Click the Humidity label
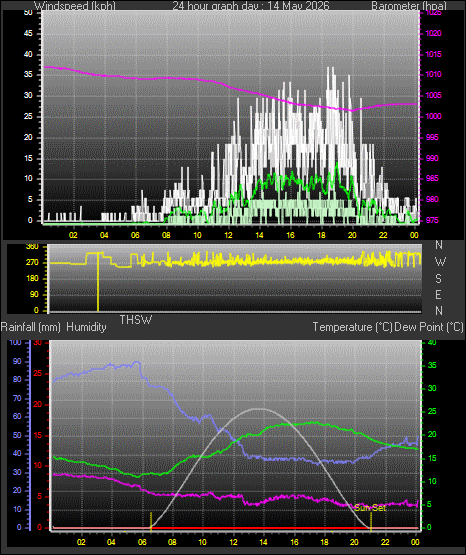The width and height of the screenshot is (466, 555). click(x=86, y=327)
